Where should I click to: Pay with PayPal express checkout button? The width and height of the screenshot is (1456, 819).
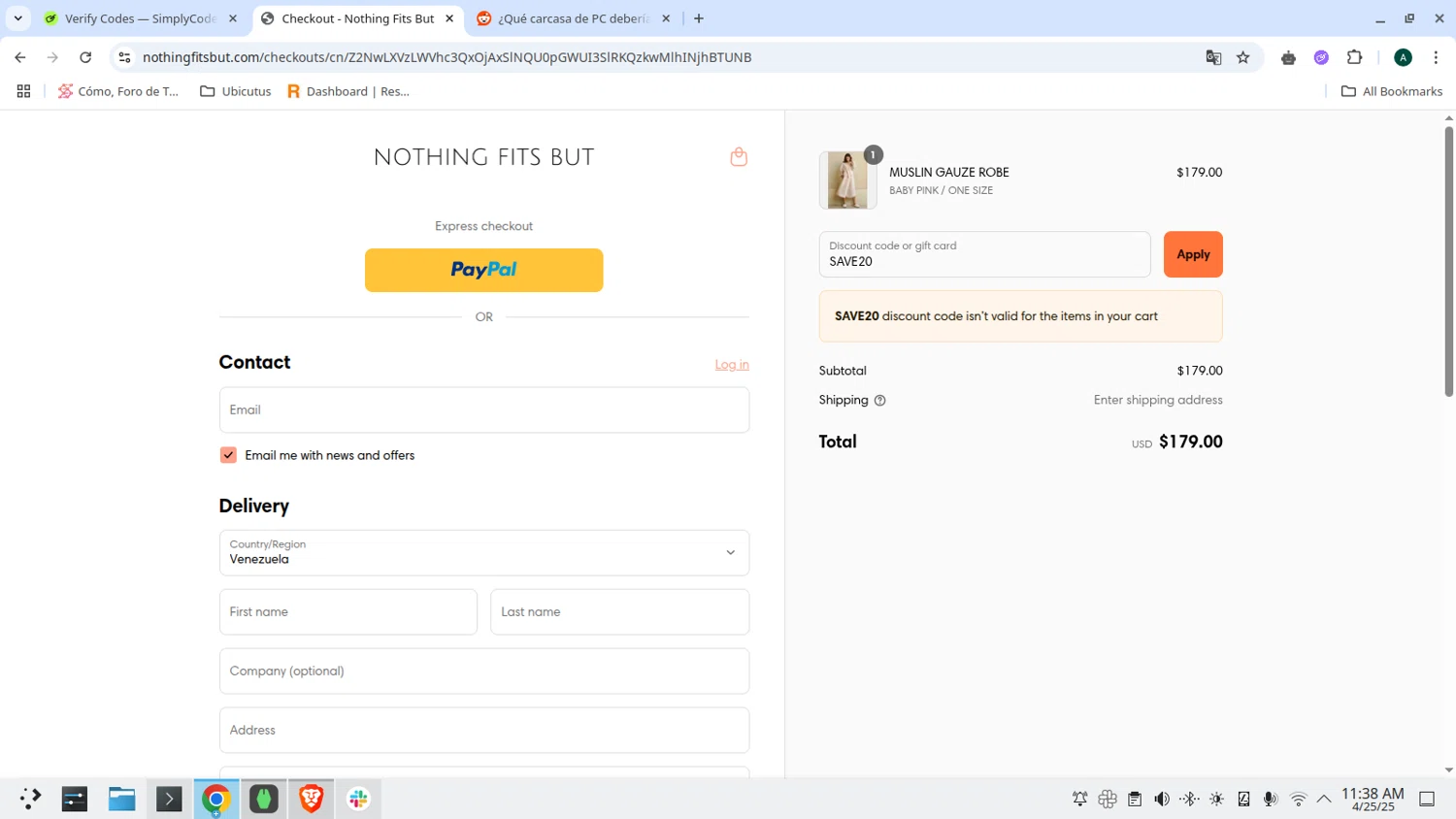(483, 270)
